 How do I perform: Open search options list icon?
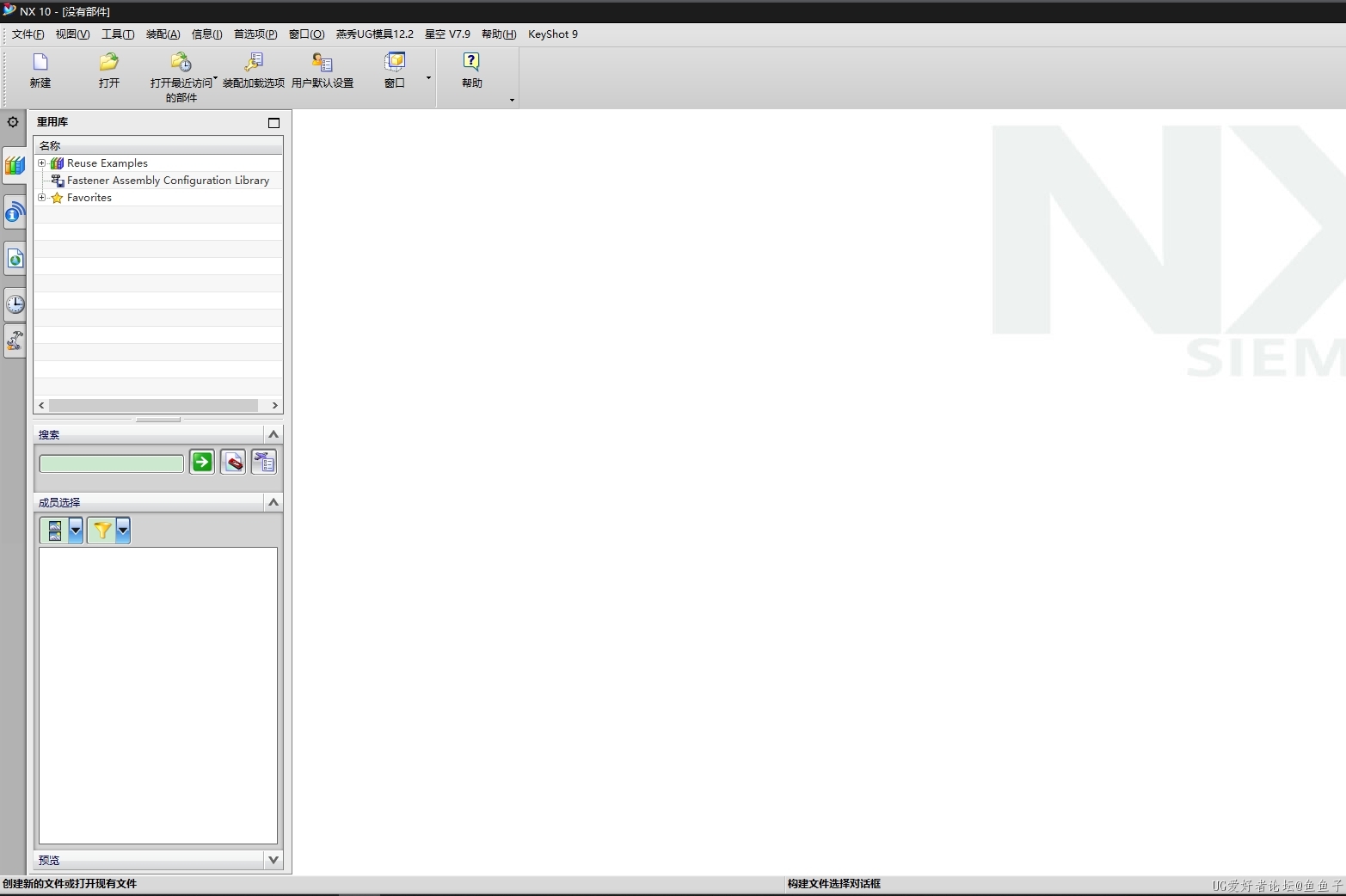264,462
